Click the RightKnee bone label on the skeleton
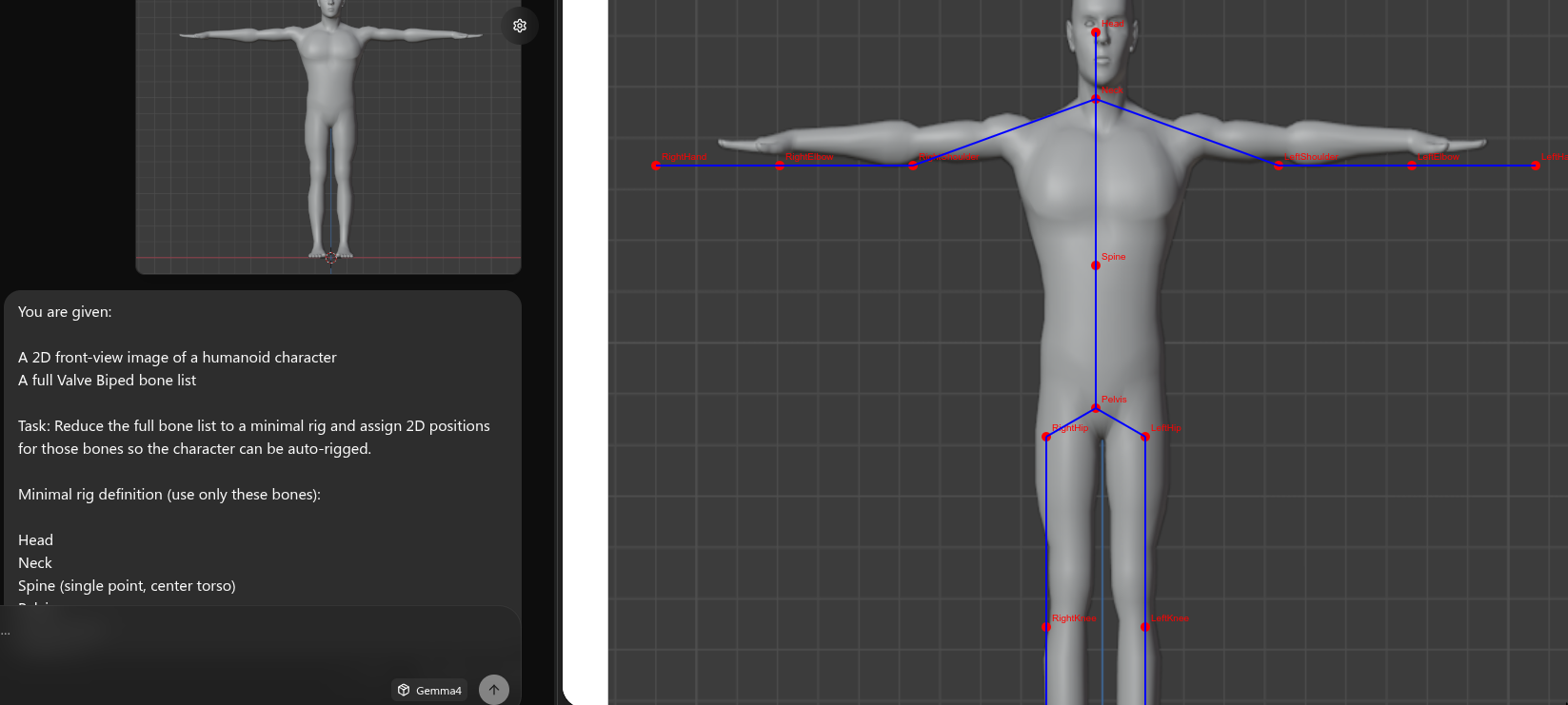The height and width of the screenshot is (705, 1568). click(1074, 618)
